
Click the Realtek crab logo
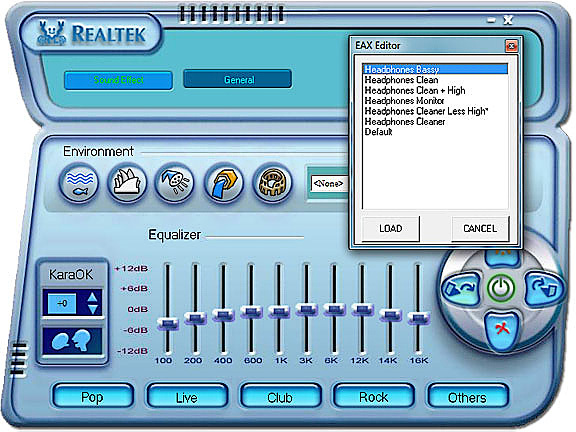click(51, 33)
